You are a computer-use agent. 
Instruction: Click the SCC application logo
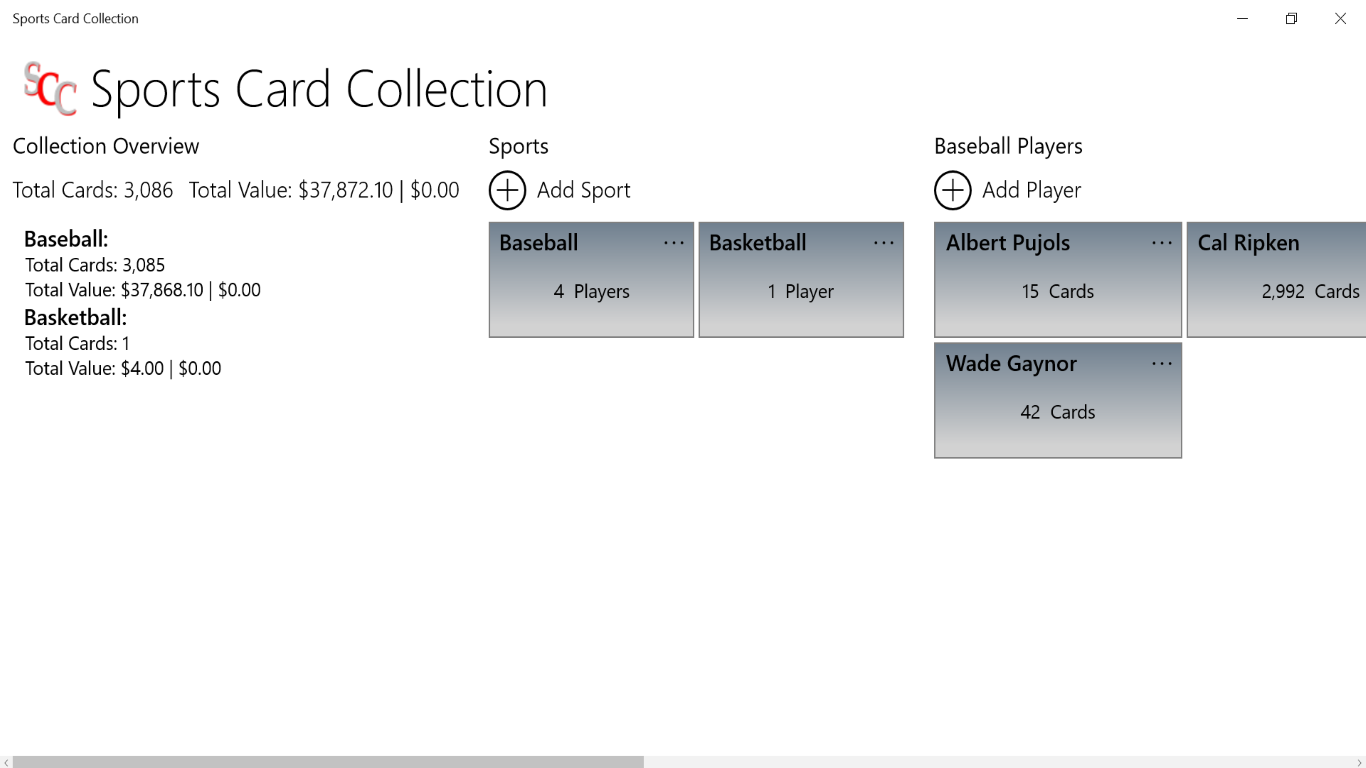pyautogui.click(x=48, y=88)
